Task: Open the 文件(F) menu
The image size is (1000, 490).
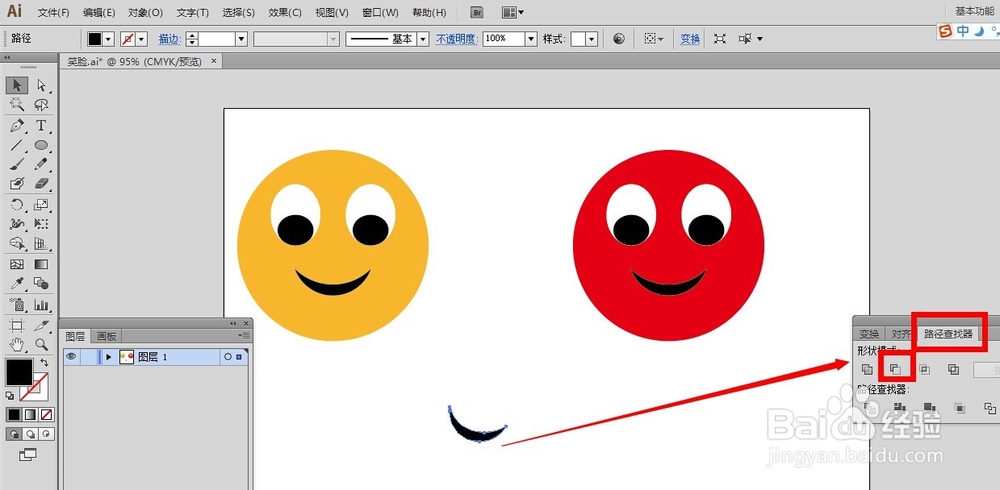Action: (x=53, y=13)
